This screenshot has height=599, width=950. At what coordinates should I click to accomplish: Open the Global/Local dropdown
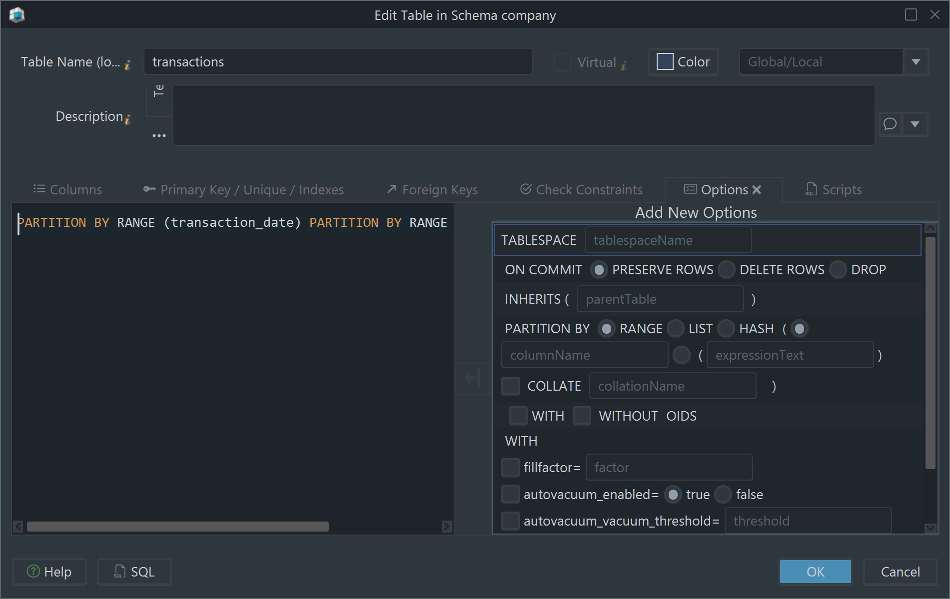click(916, 62)
